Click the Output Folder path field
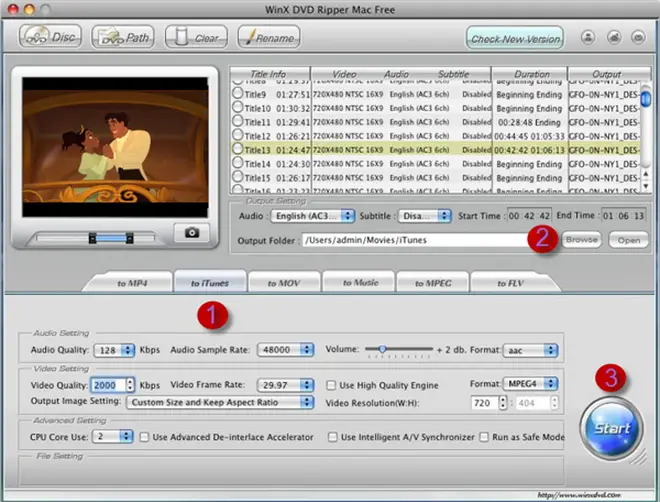Viewport: 660px width, 502px height. click(x=415, y=240)
